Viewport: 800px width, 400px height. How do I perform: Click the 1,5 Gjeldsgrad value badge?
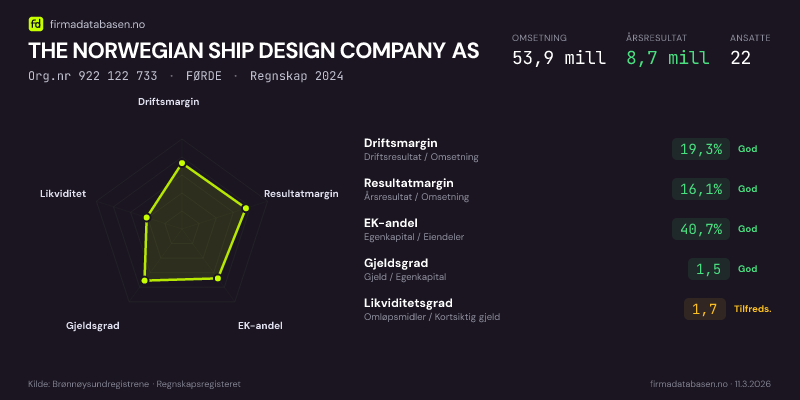pos(708,269)
